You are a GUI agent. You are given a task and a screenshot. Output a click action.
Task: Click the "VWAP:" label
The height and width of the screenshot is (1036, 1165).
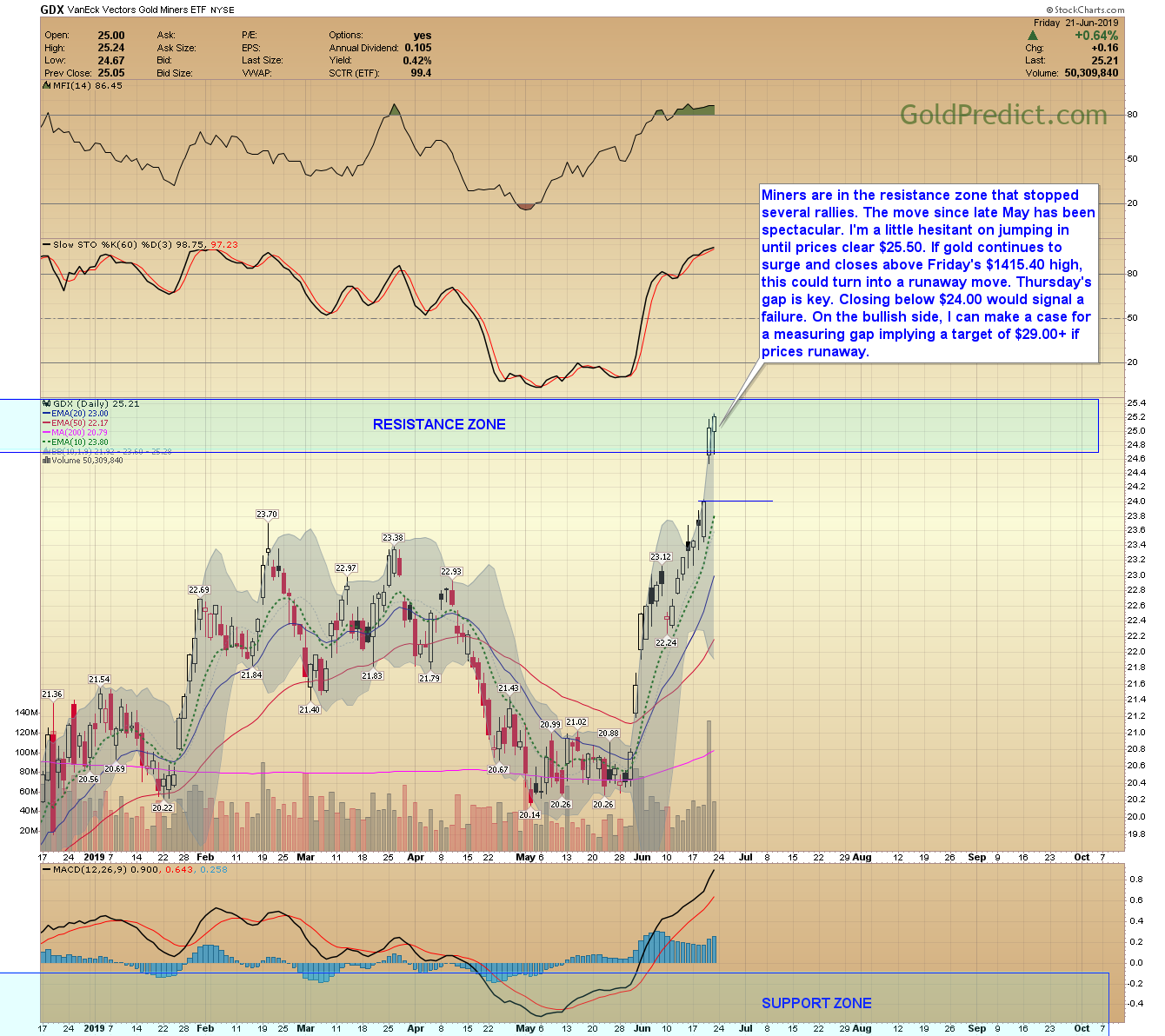click(256, 73)
